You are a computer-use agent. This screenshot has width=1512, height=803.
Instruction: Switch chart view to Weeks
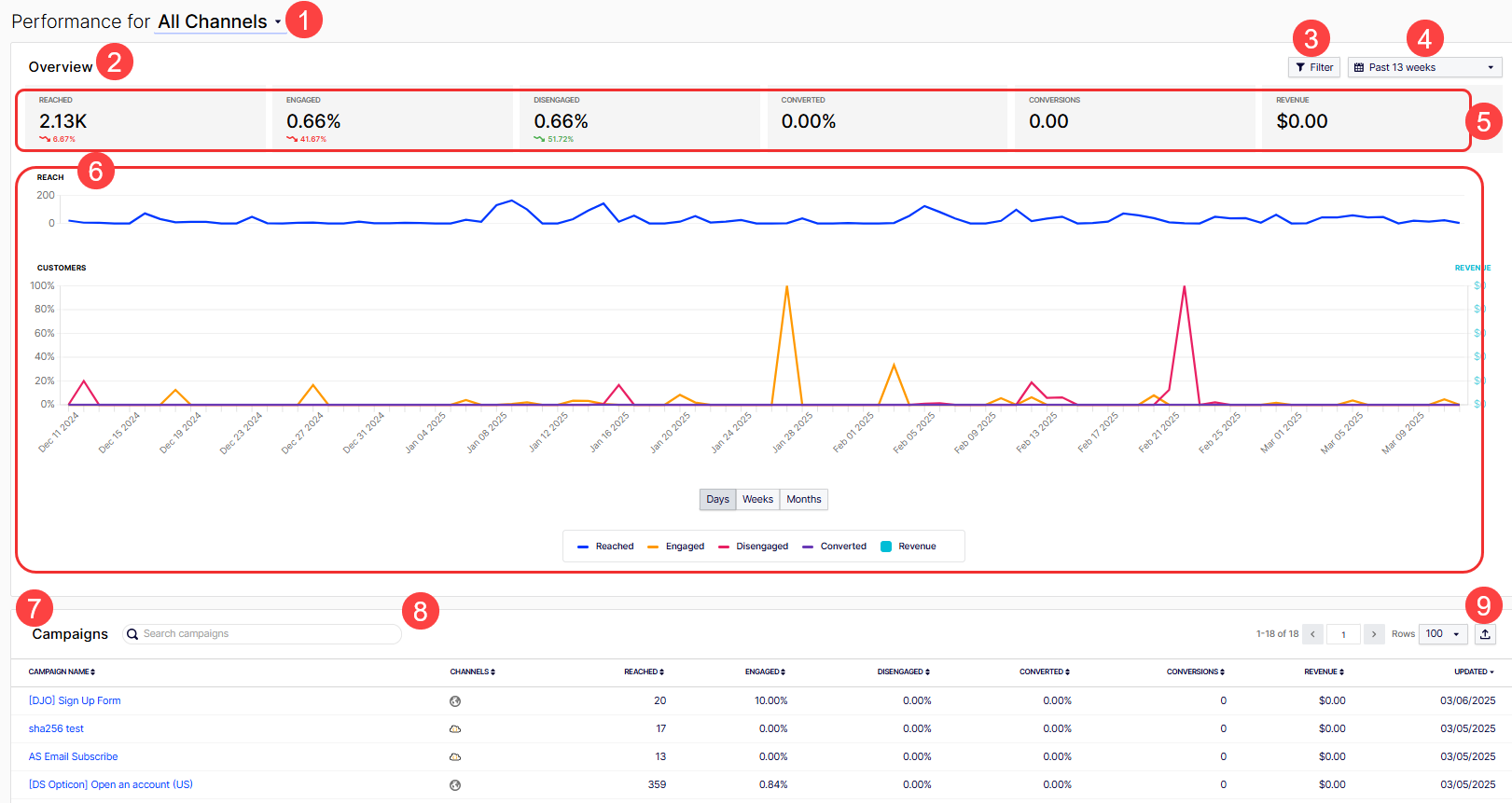(757, 500)
